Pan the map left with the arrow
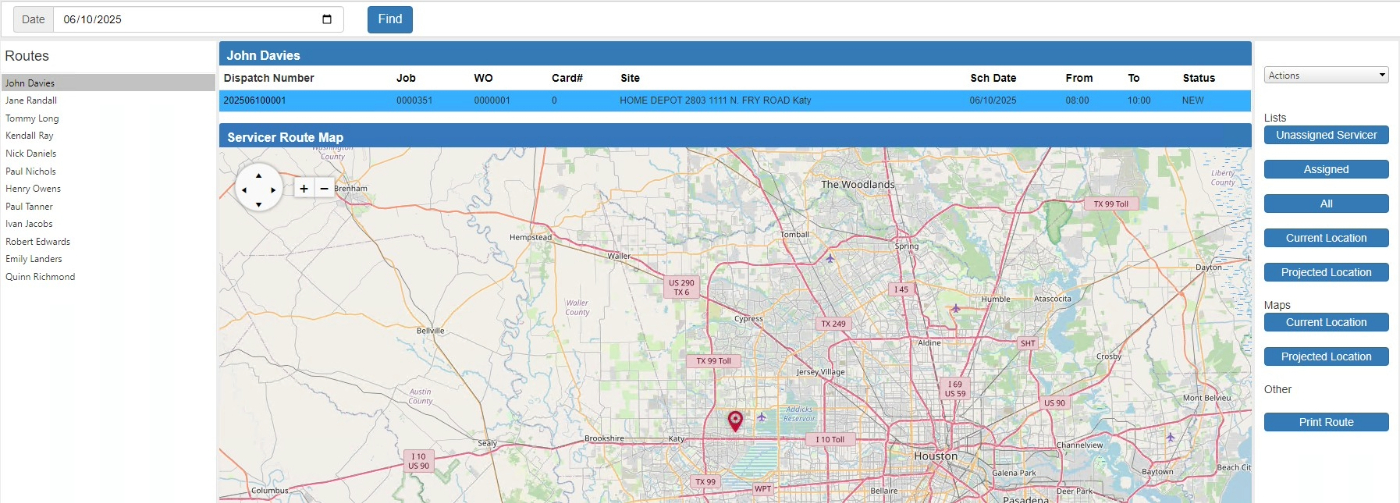 pos(244,189)
